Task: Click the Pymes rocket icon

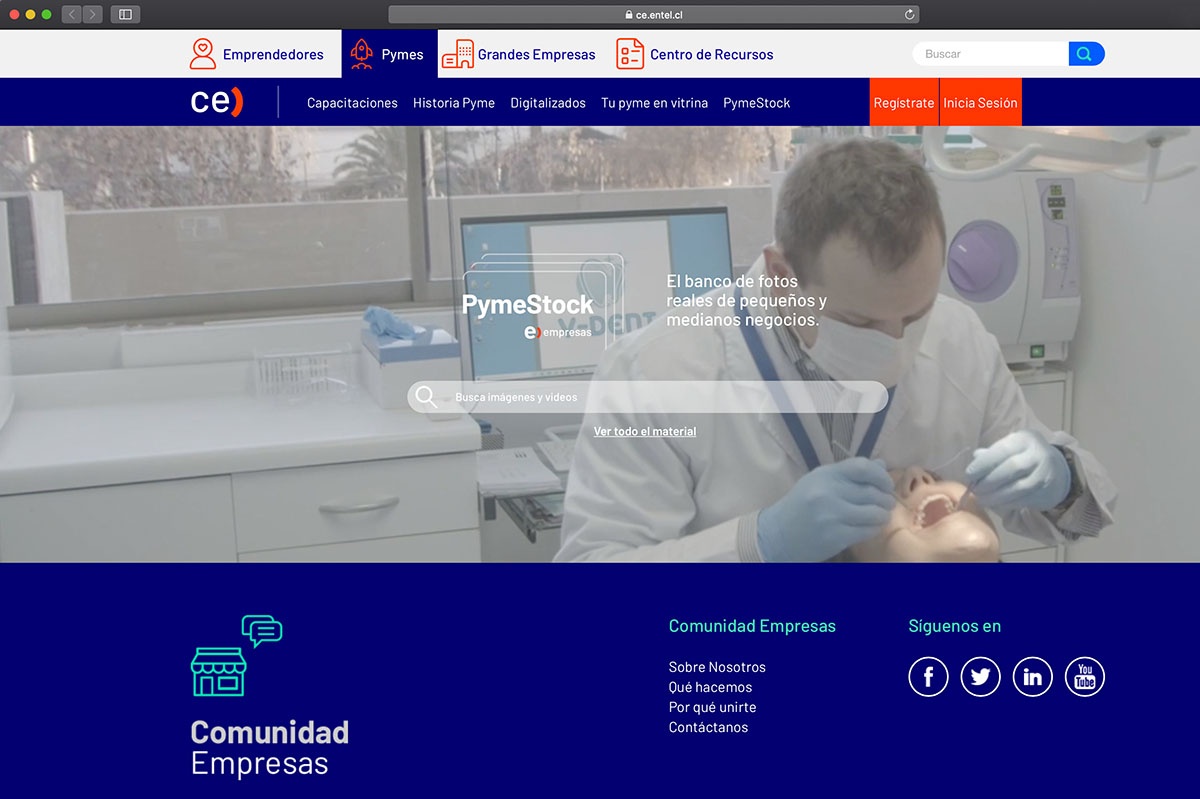Action: tap(361, 54)
